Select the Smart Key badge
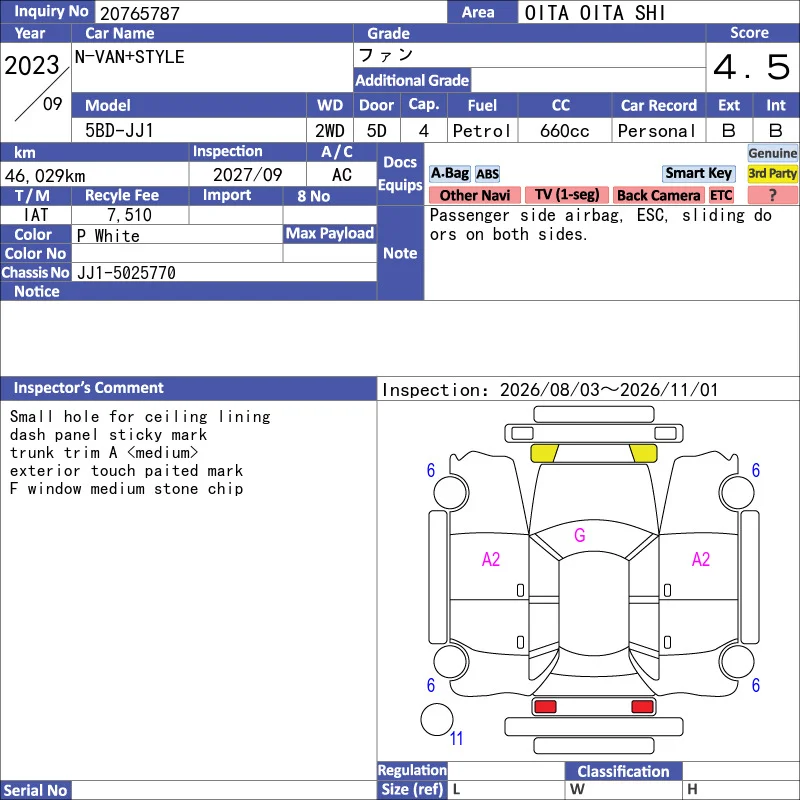Image resolution: width=800 pixels, height=800 pixels. 698,173
